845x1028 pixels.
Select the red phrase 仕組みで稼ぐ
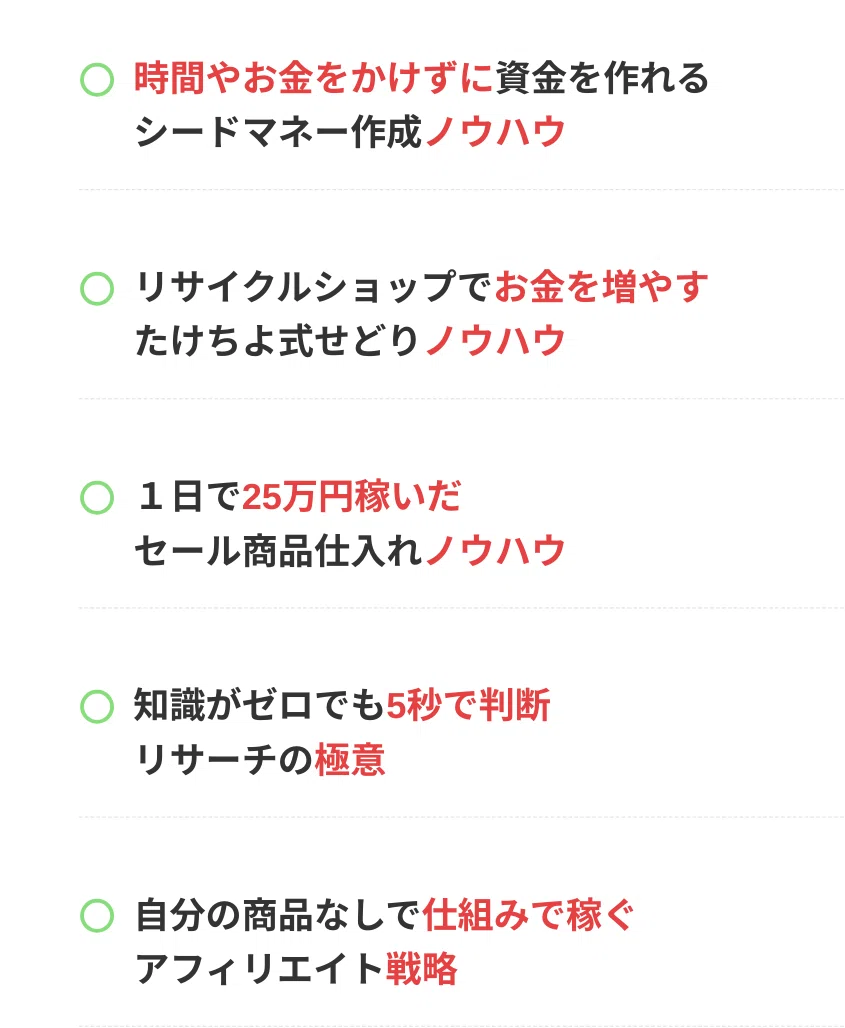pos(529,915)
